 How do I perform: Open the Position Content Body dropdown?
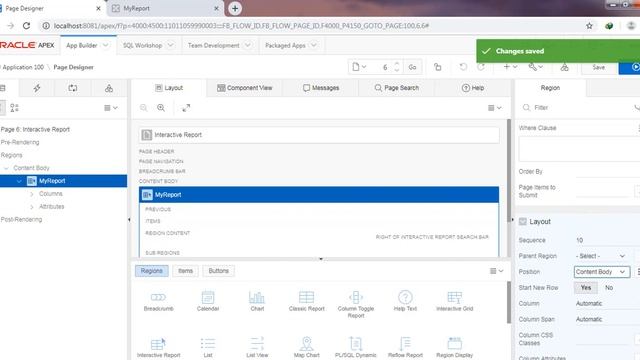click(602, 272)
